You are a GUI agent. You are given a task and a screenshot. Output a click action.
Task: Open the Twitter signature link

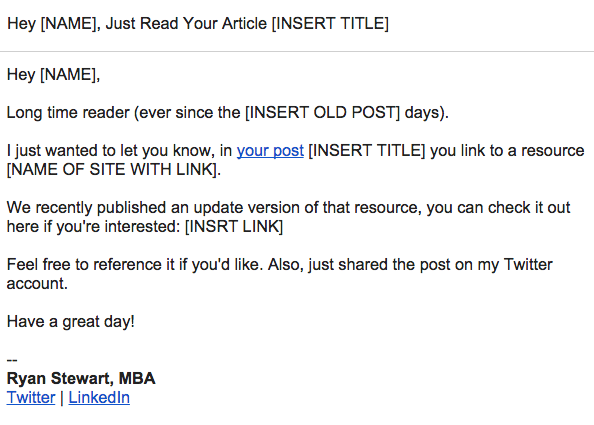31,397
